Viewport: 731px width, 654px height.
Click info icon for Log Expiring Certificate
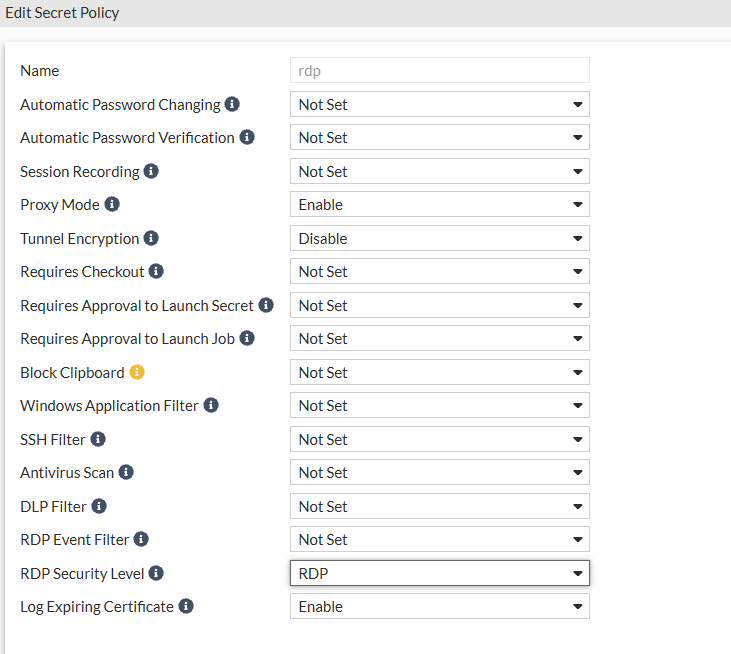tap(186, 606)
